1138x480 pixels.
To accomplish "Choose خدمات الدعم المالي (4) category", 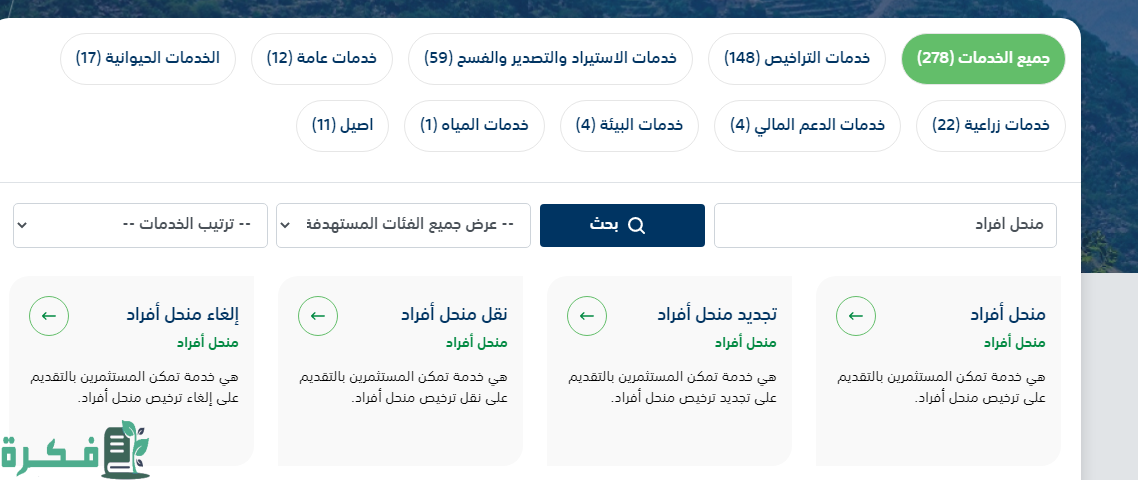I will [807, 126].
